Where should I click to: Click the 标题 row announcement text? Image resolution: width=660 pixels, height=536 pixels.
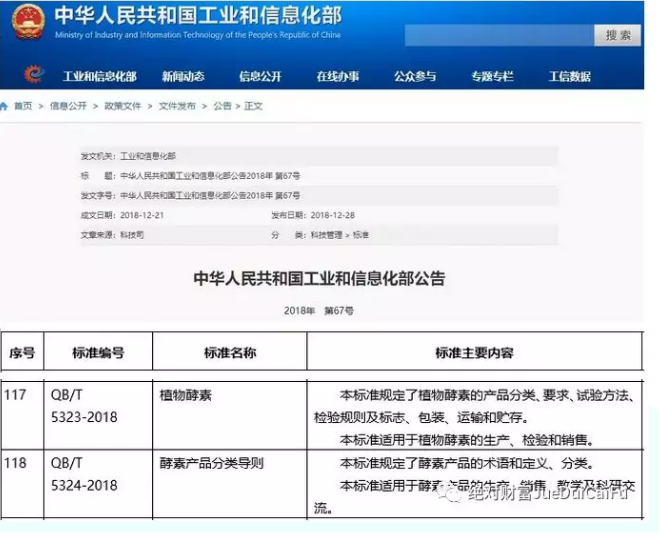210,176
